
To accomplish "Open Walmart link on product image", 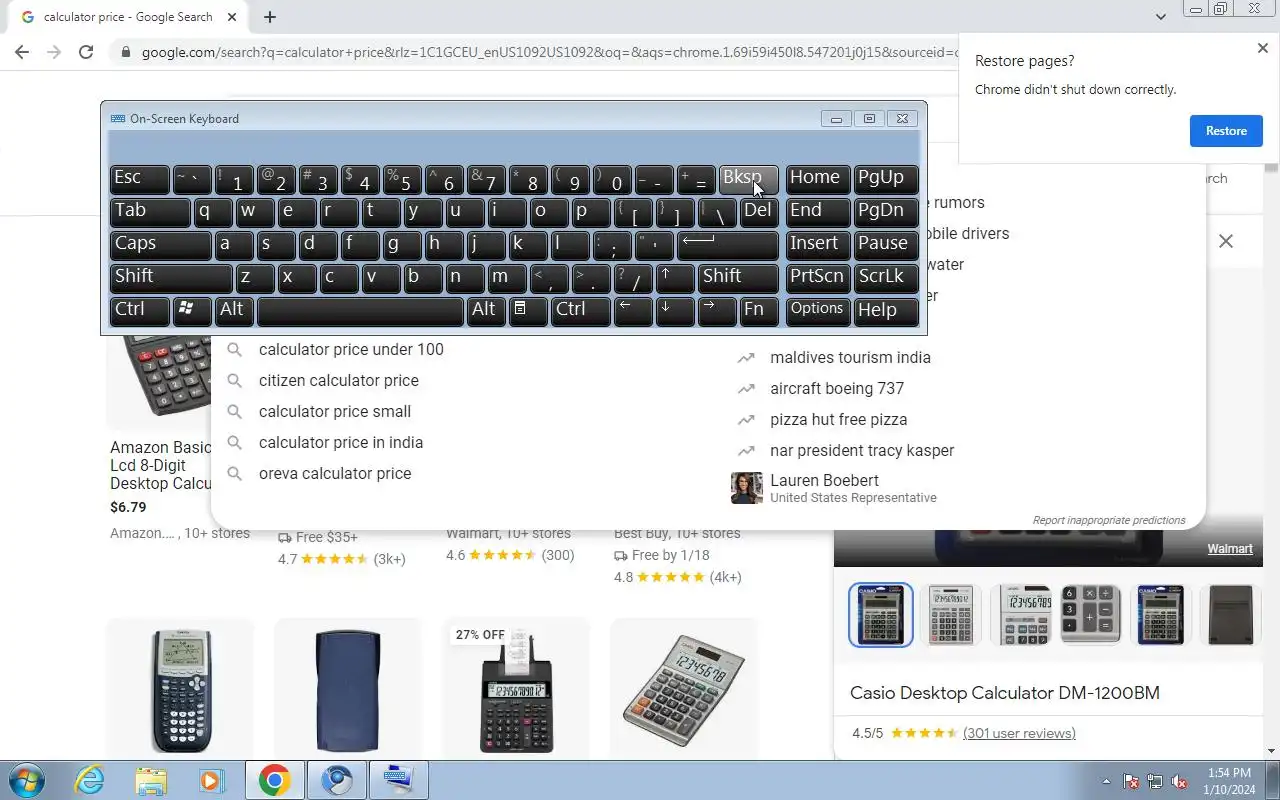I will (1230, 549).
